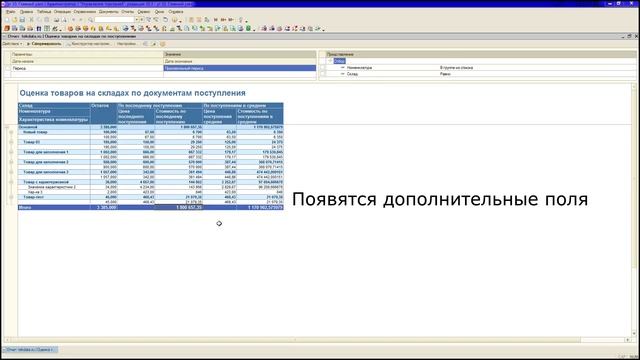Click the Конструктор настроек button
The width and height of the screenshot is (640, 360).
pos(88,44)
